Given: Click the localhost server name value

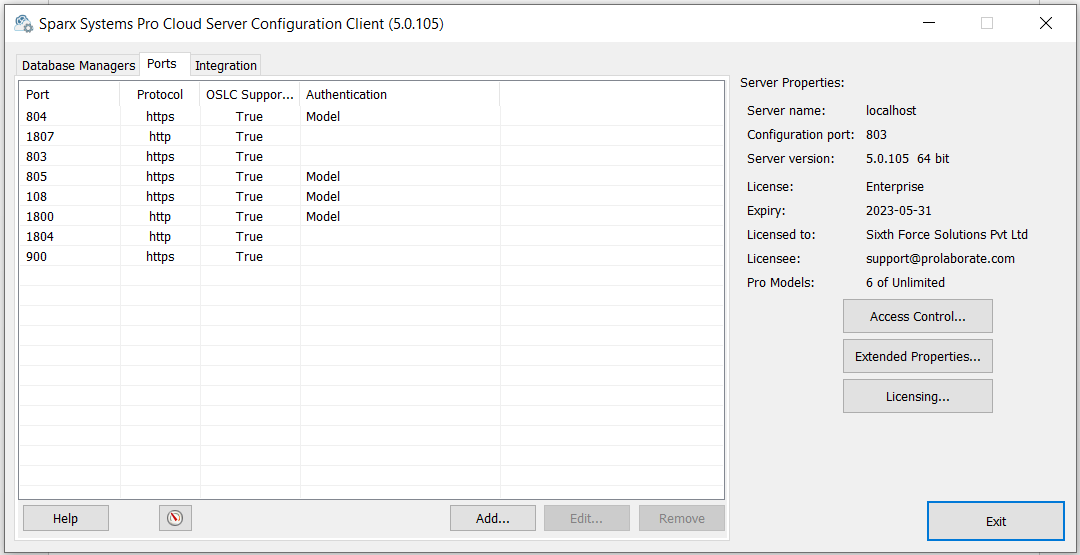Looking at the screenshot, I should tap(891, 110).
